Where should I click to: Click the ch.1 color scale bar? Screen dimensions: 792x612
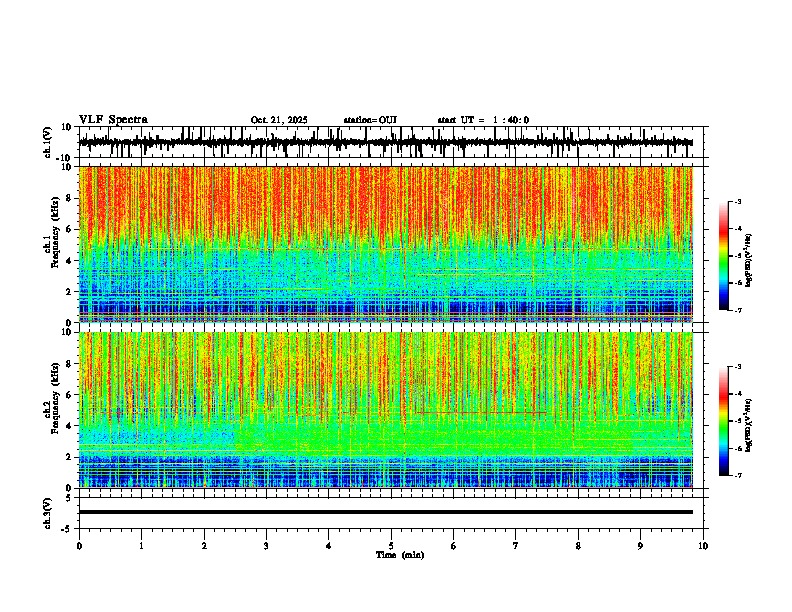[x=724, y=256]
